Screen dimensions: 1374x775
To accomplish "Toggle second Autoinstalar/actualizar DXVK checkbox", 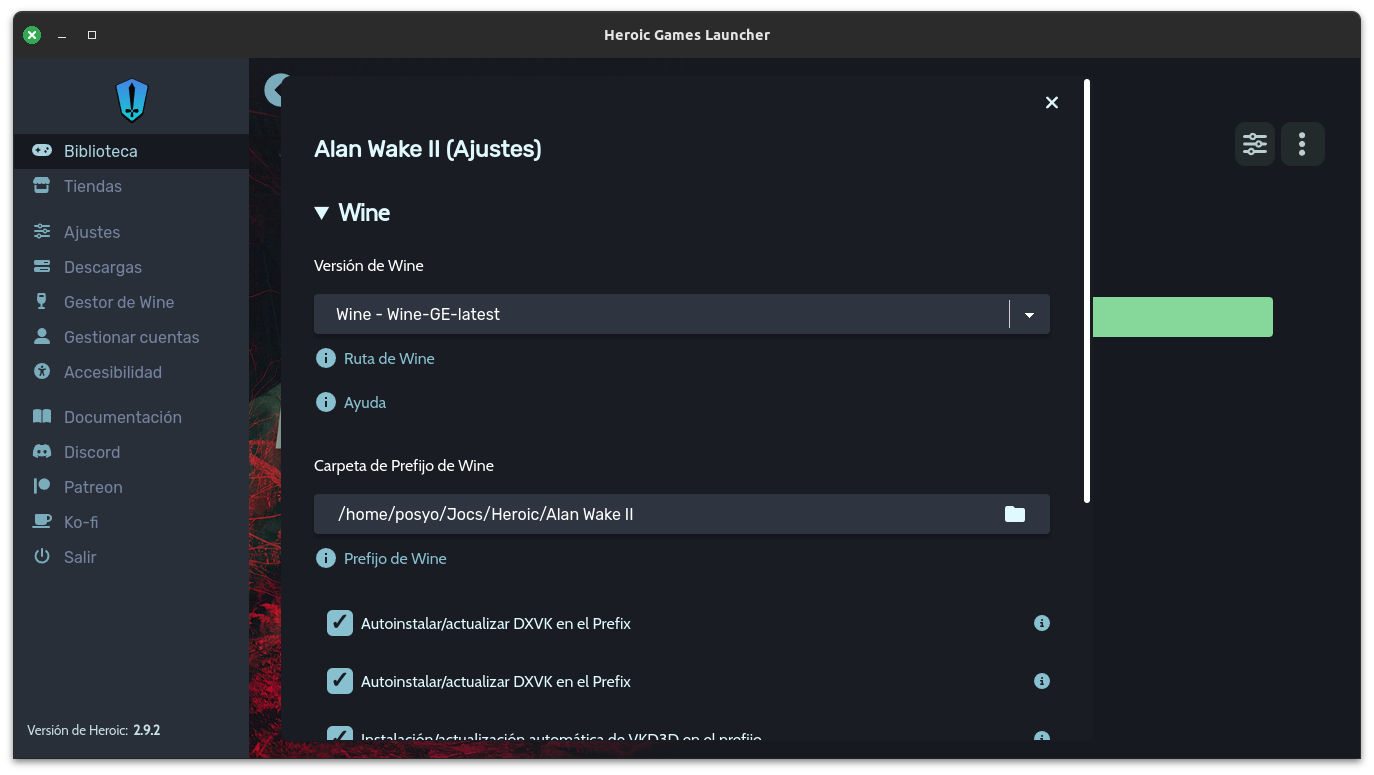I will pos(340,681).
